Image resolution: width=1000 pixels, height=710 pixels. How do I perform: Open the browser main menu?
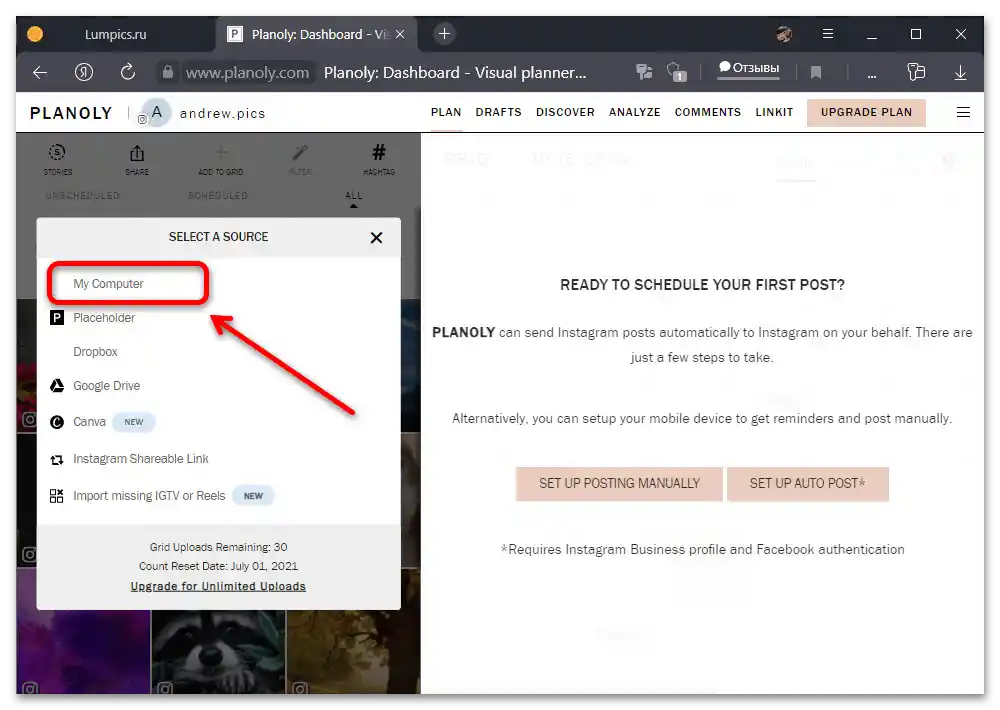click(x=828, y=34)
